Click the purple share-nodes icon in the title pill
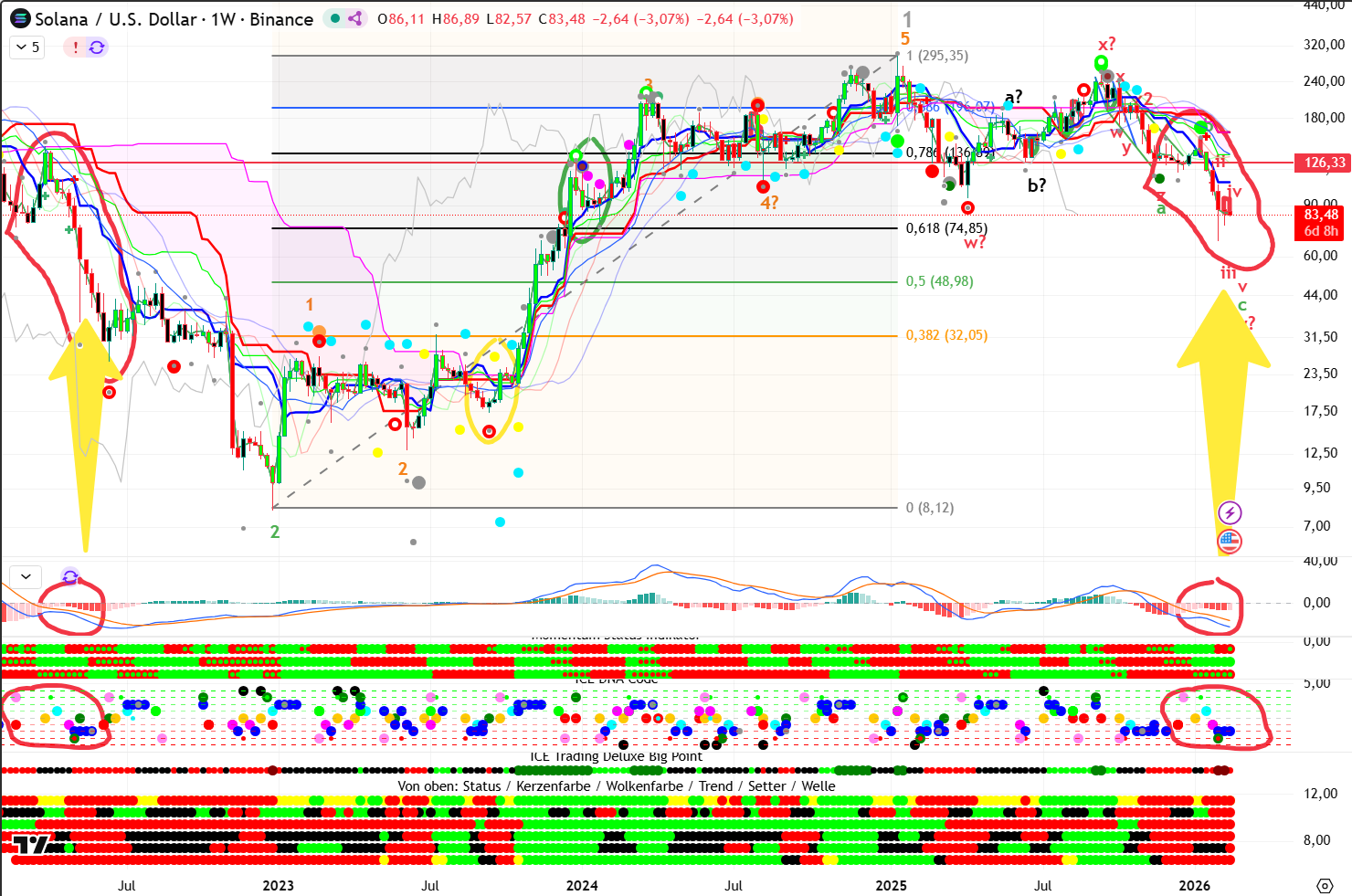The width and height of the screenshot is (1352, 896). [x=355, y=18]
